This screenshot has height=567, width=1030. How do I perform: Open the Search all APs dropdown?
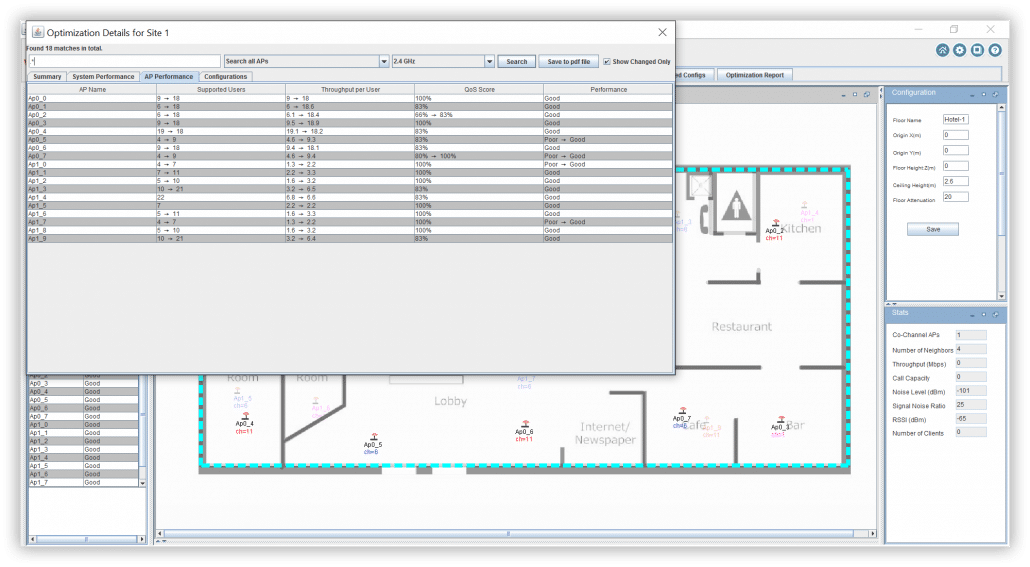(384, 61)
